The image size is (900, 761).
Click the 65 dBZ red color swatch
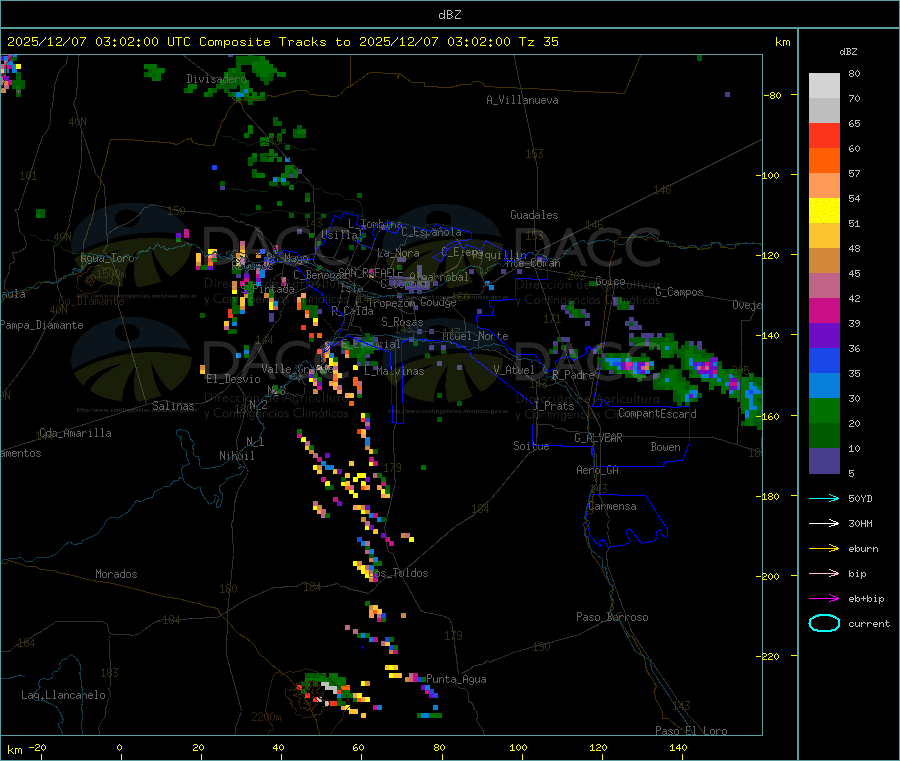(x=824, y=135)
